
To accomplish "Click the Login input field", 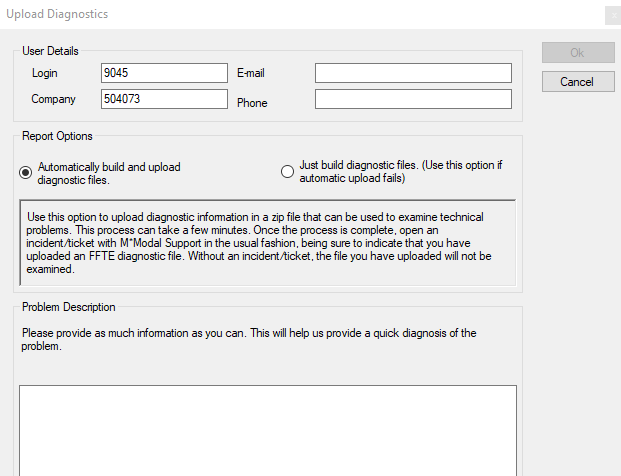I will 165,73.
